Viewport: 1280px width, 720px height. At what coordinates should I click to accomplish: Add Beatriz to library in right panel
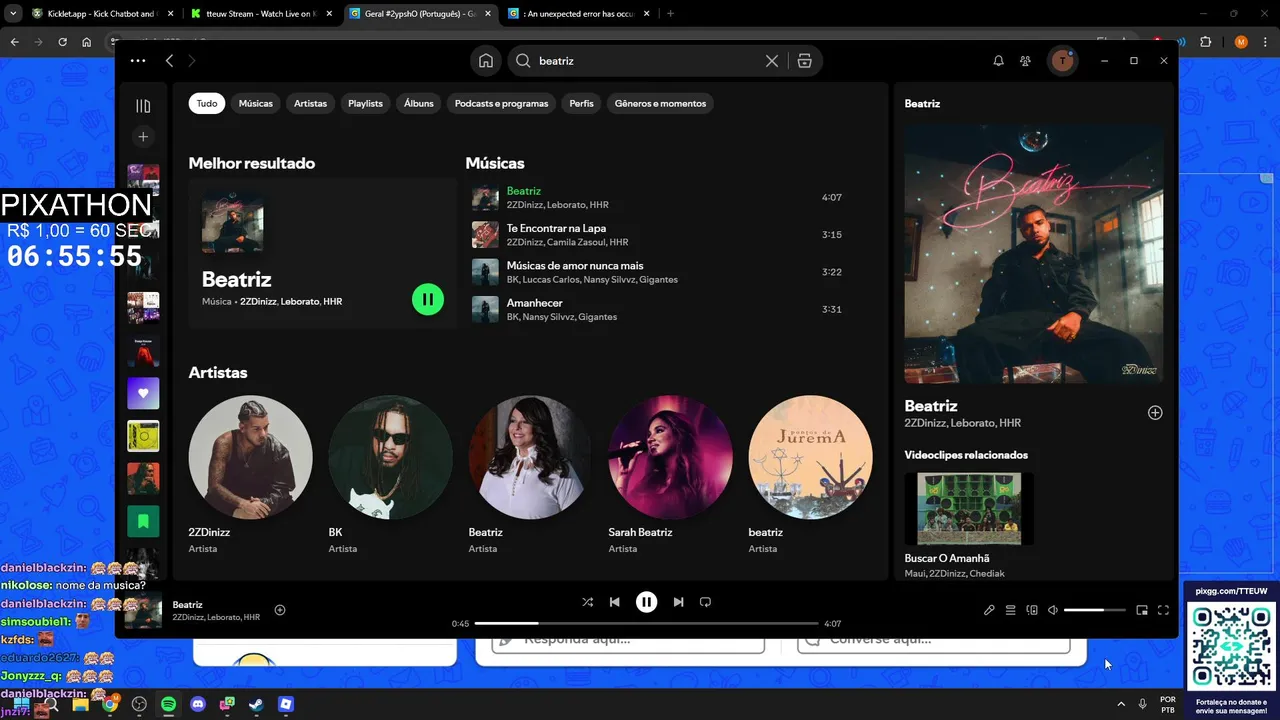(1155, 412)
